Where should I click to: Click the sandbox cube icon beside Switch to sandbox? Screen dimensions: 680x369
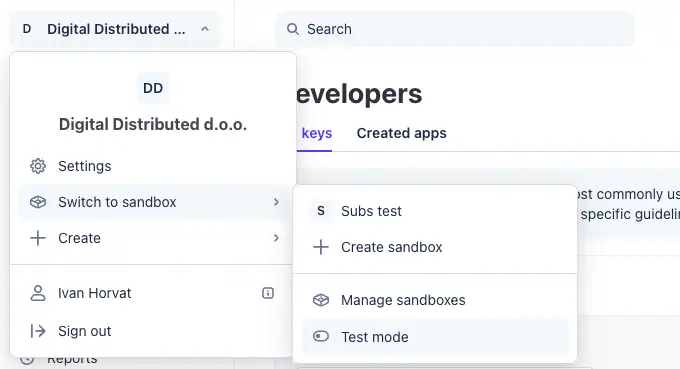38,202
